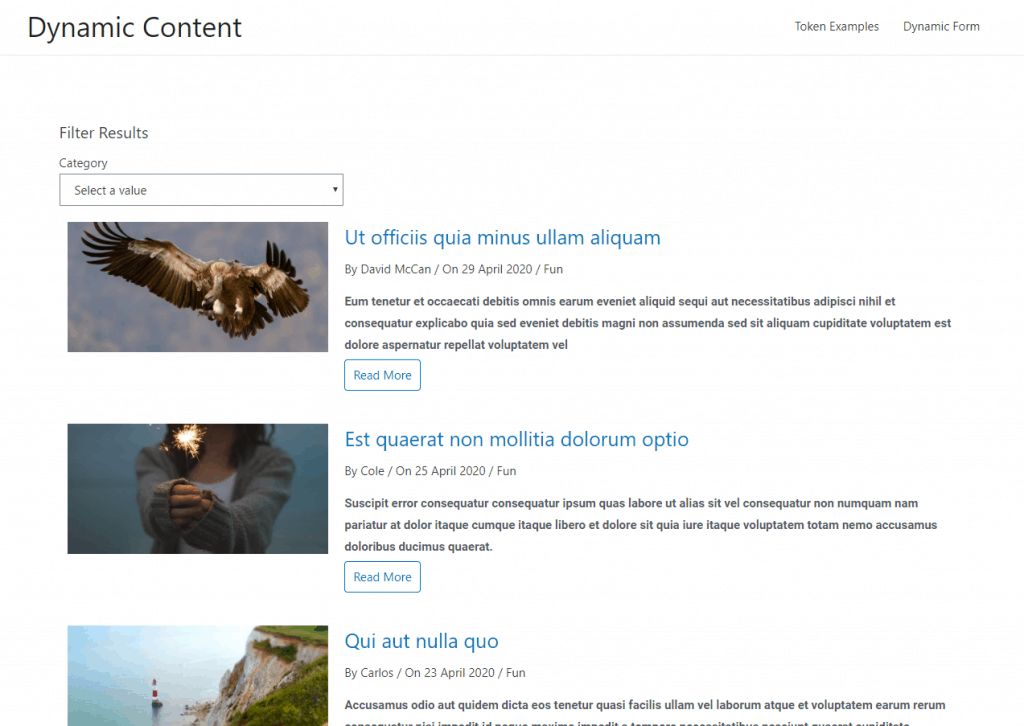Open Fun category on Carlos's post
This screenshot has height=726, width=1024.
pos(515,673)
